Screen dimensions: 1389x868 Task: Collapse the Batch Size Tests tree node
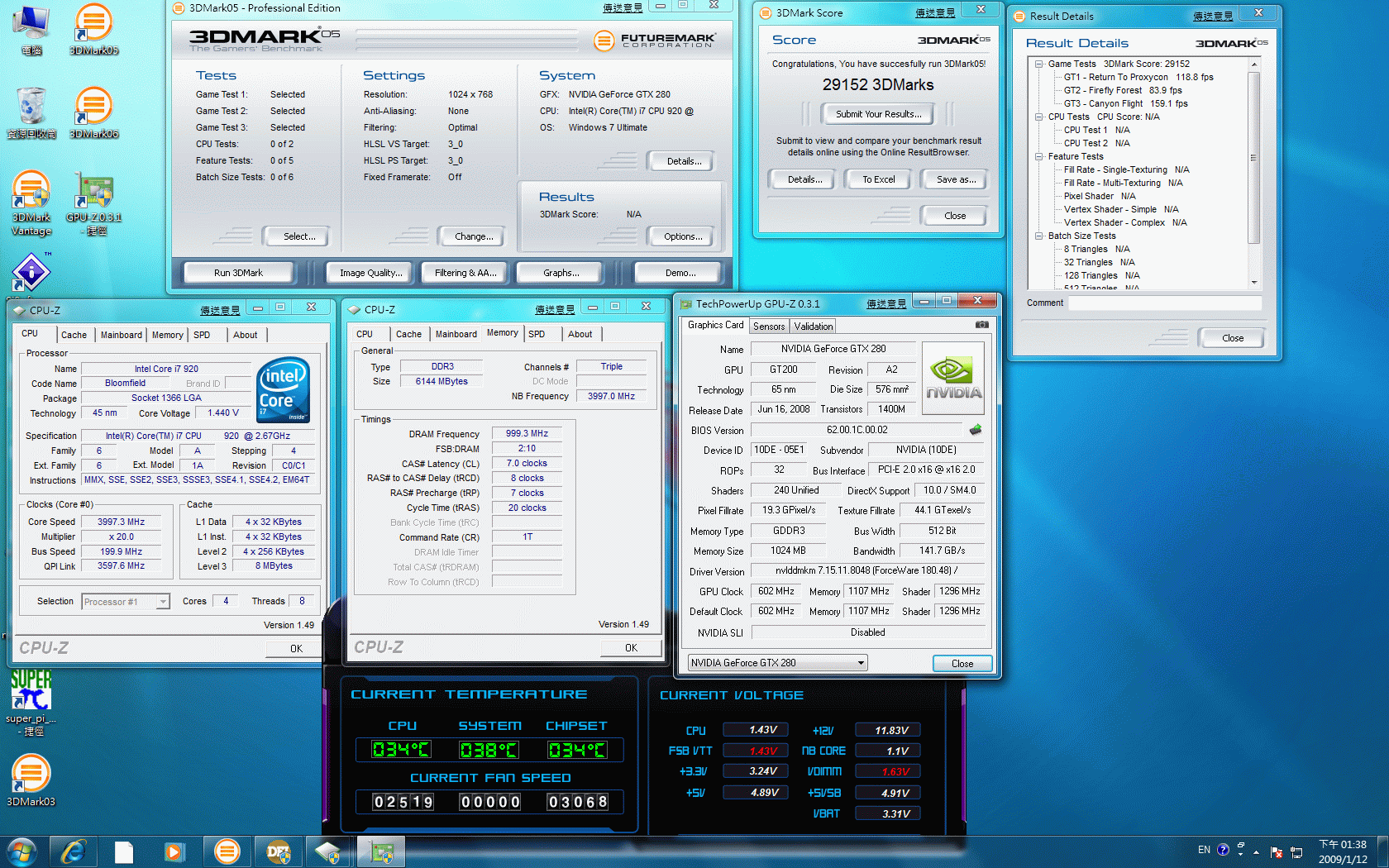[x=1039, y=236]
